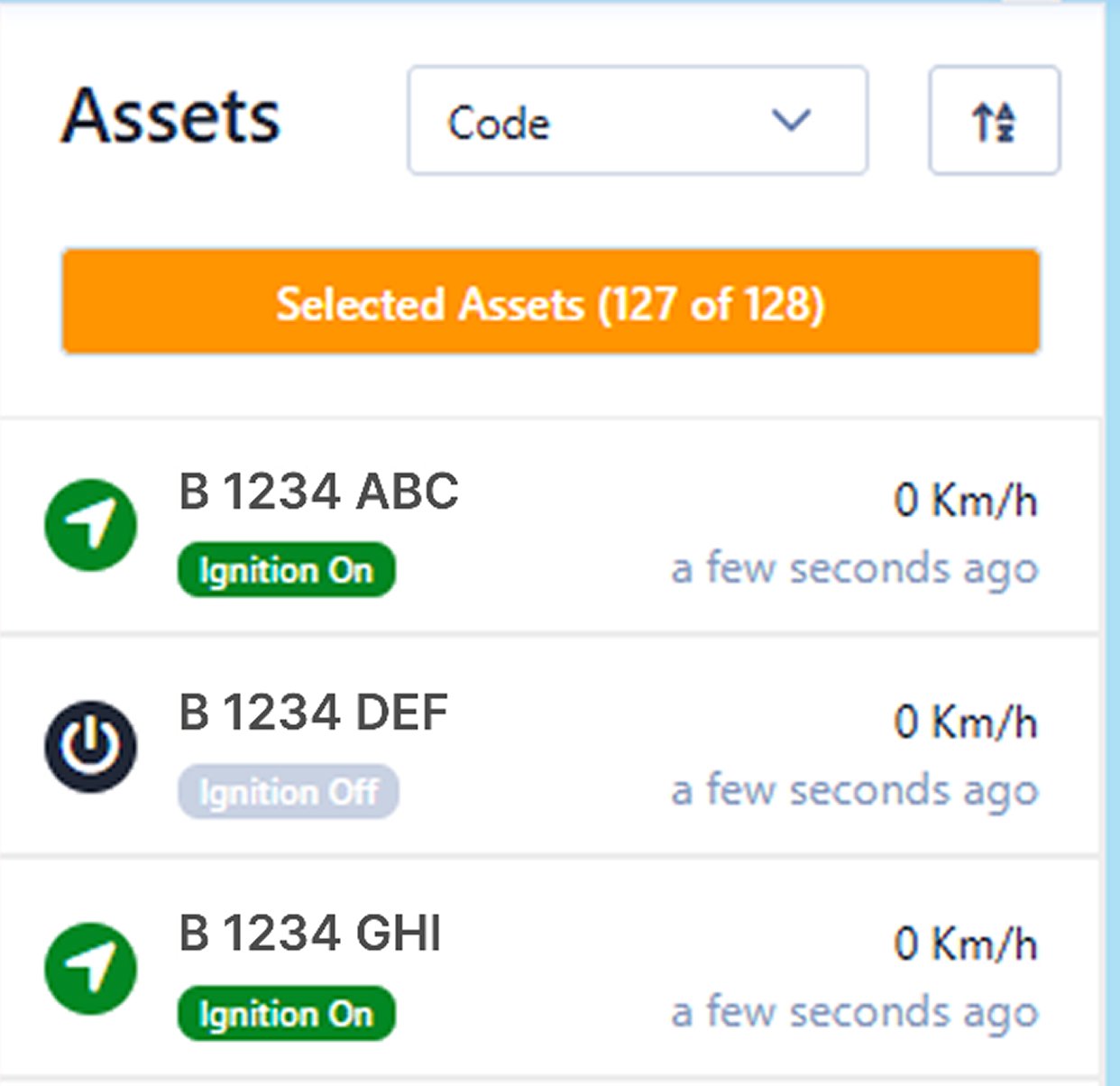Click the chevron arrow in Code dropdown

click(791, 120)
